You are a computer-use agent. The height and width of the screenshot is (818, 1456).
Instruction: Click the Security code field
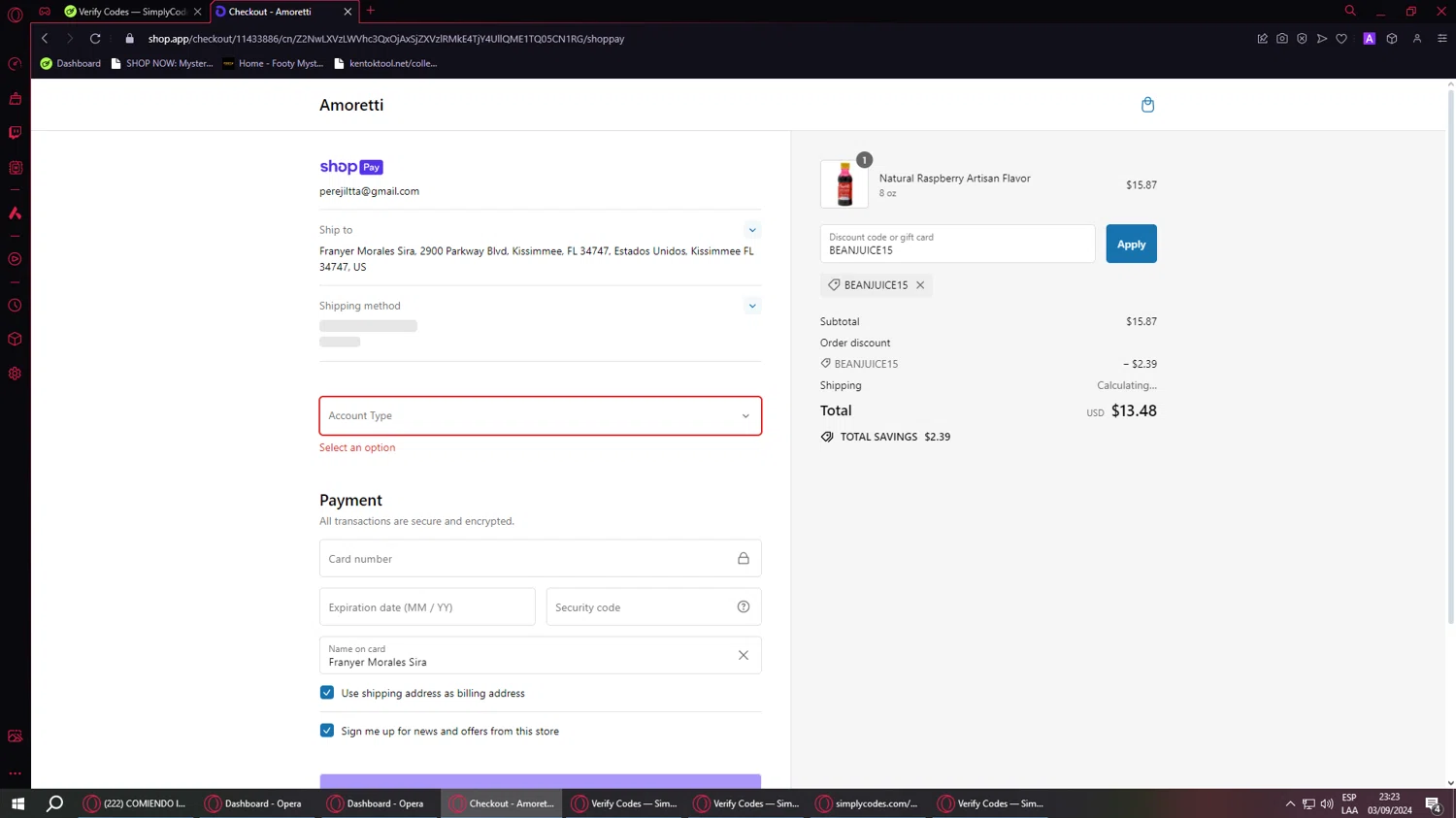point(654,607)
